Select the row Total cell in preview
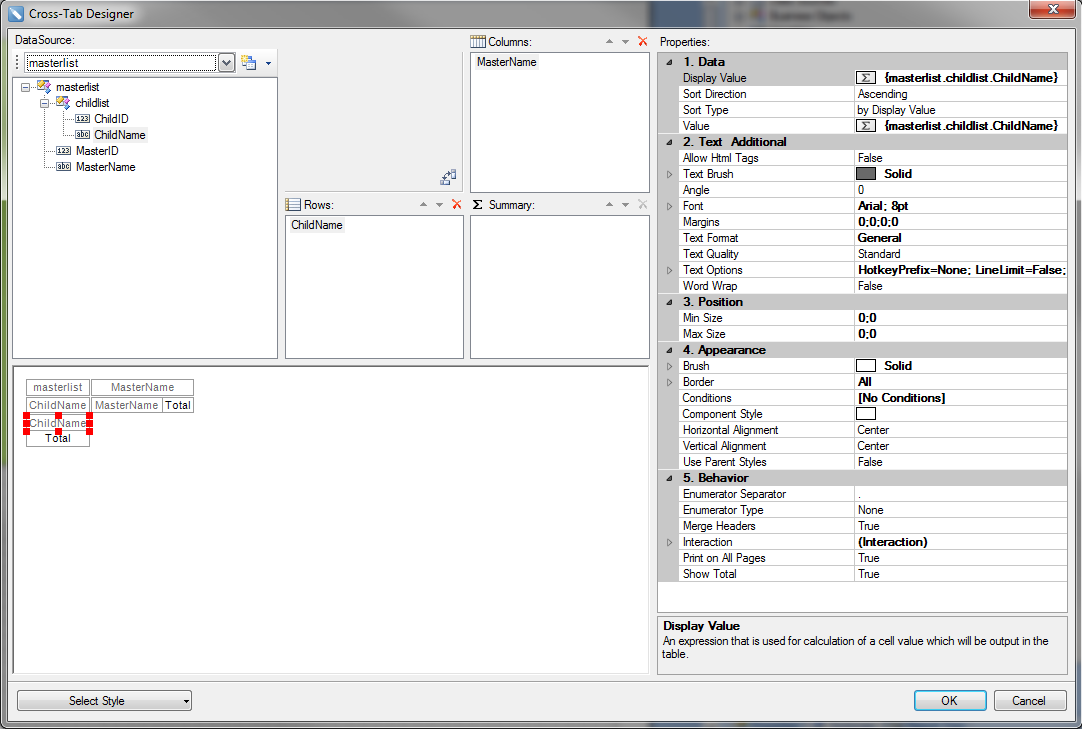This screenshot has height=729, width=1082. pos(58,438)
